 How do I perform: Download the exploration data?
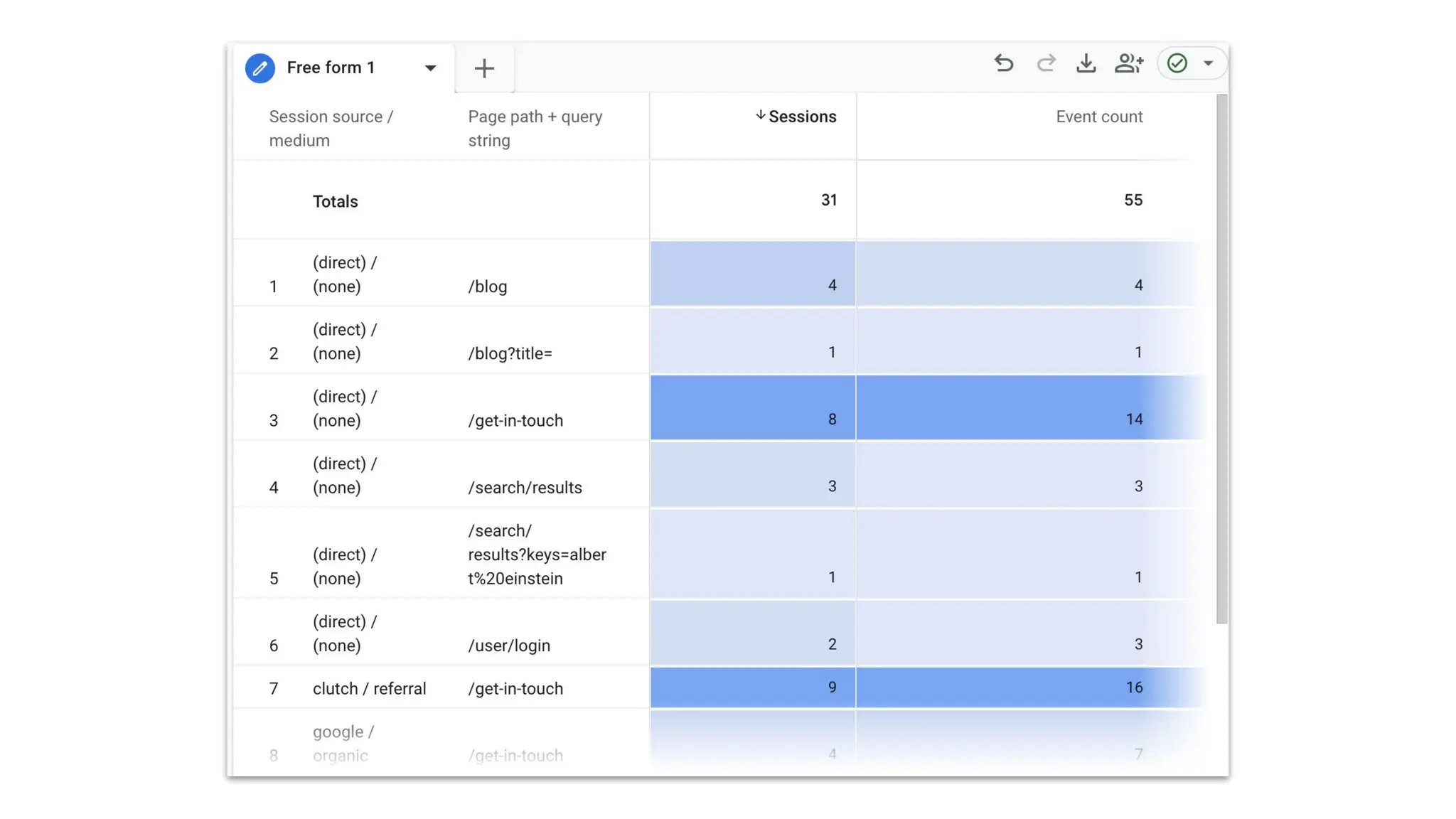pos(1086,64)
